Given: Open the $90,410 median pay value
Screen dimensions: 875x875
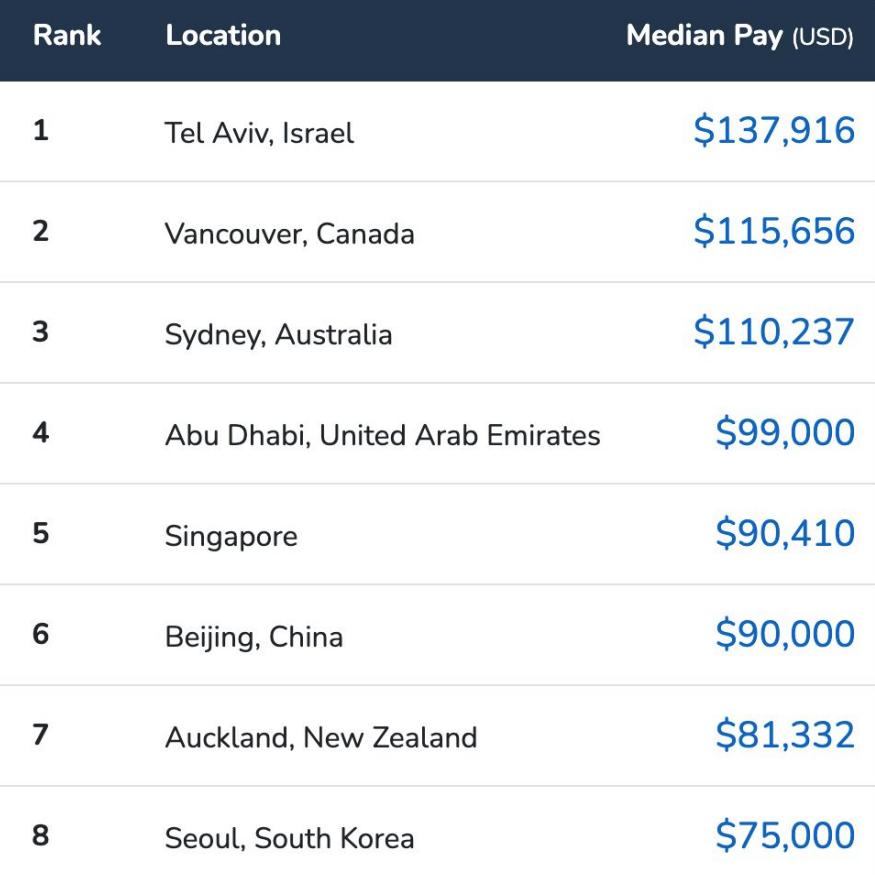Looking at the screenshot, I should (785, 533).
